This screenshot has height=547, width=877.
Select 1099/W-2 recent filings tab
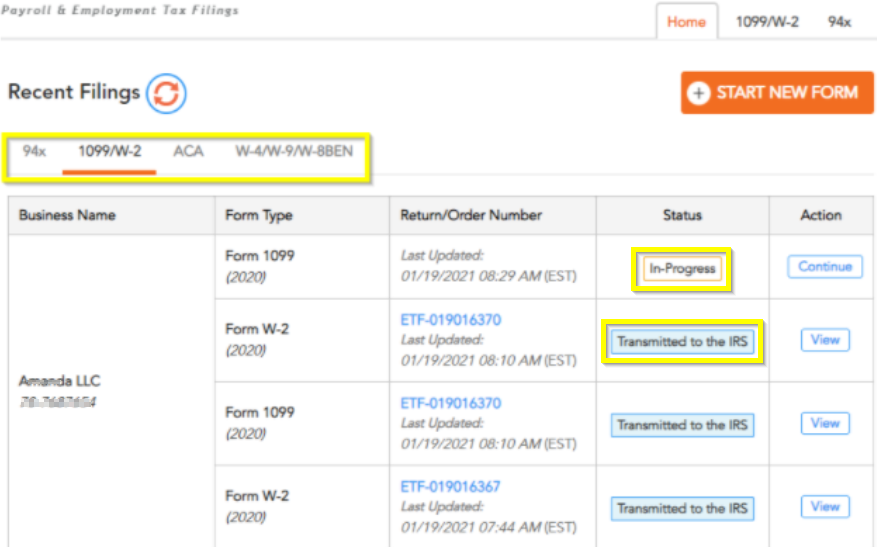110,151
